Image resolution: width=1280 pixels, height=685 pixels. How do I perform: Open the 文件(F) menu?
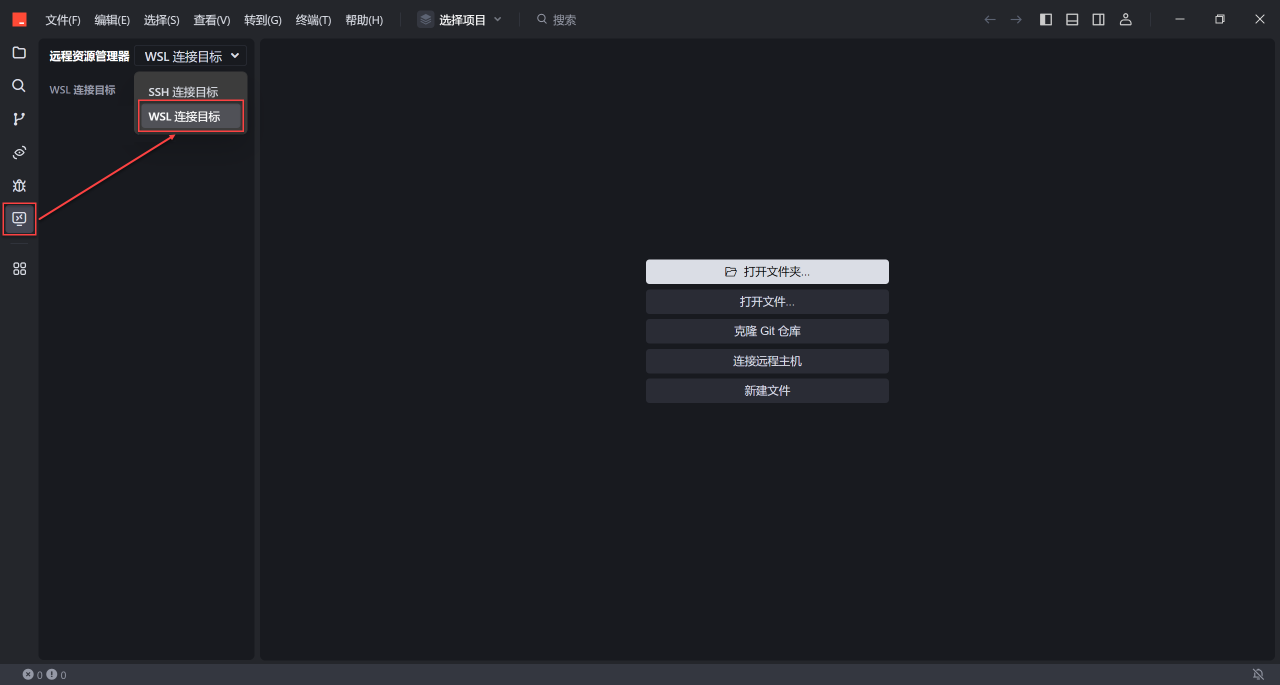click(62, 19)
